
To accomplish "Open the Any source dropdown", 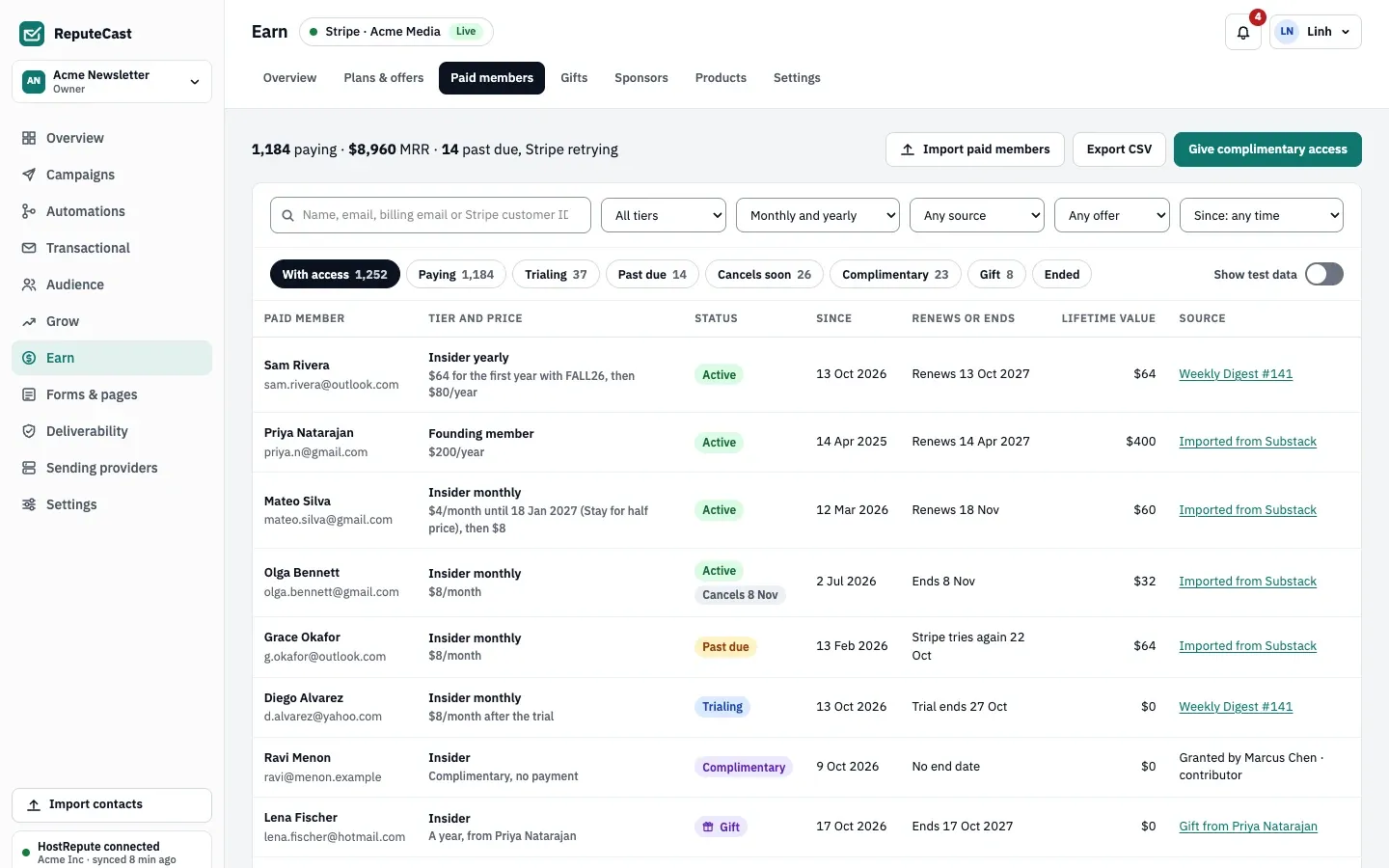I will tap(977, 216).
